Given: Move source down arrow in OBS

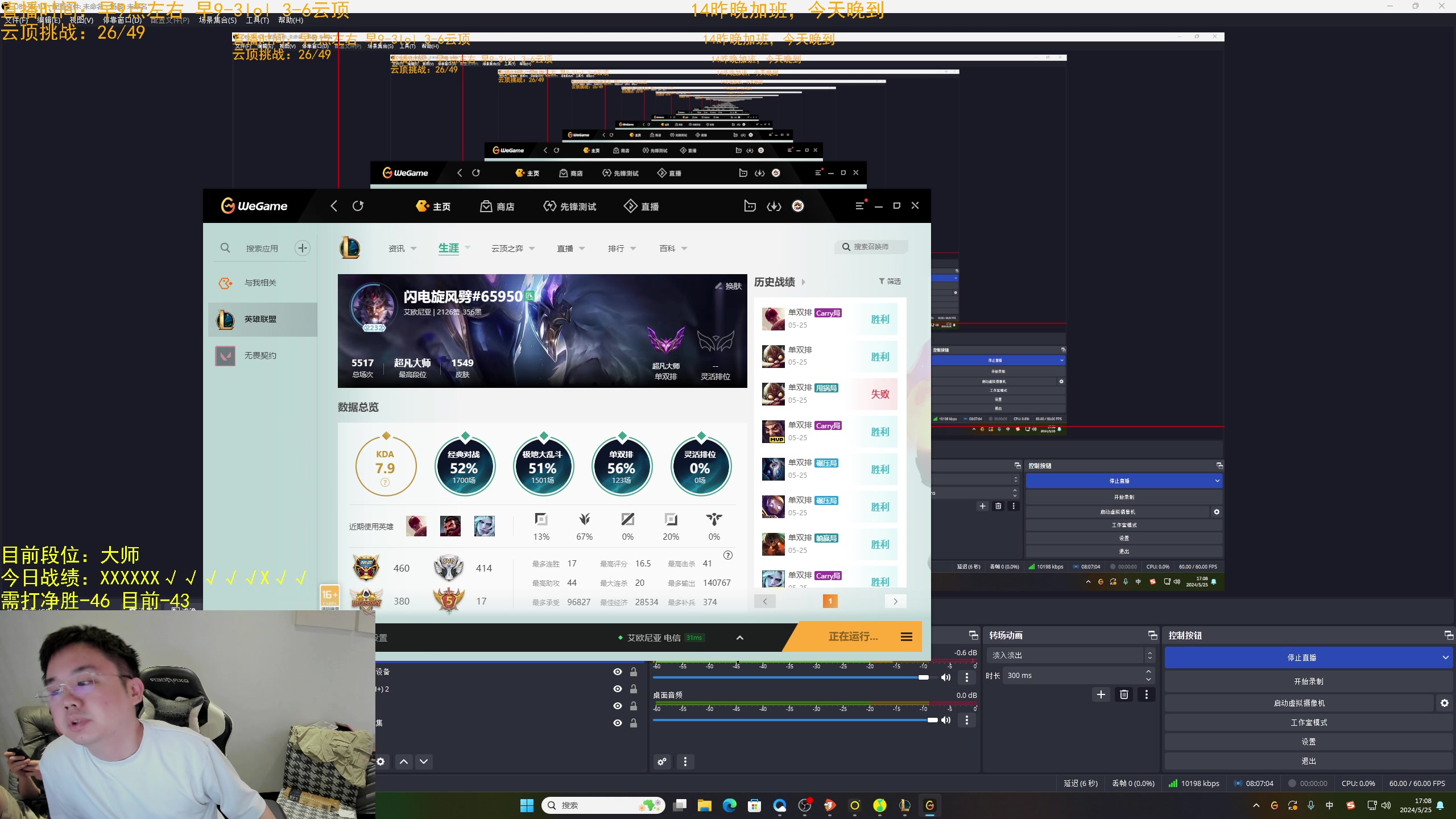Looking at the screenshot, I should [424, 762].
